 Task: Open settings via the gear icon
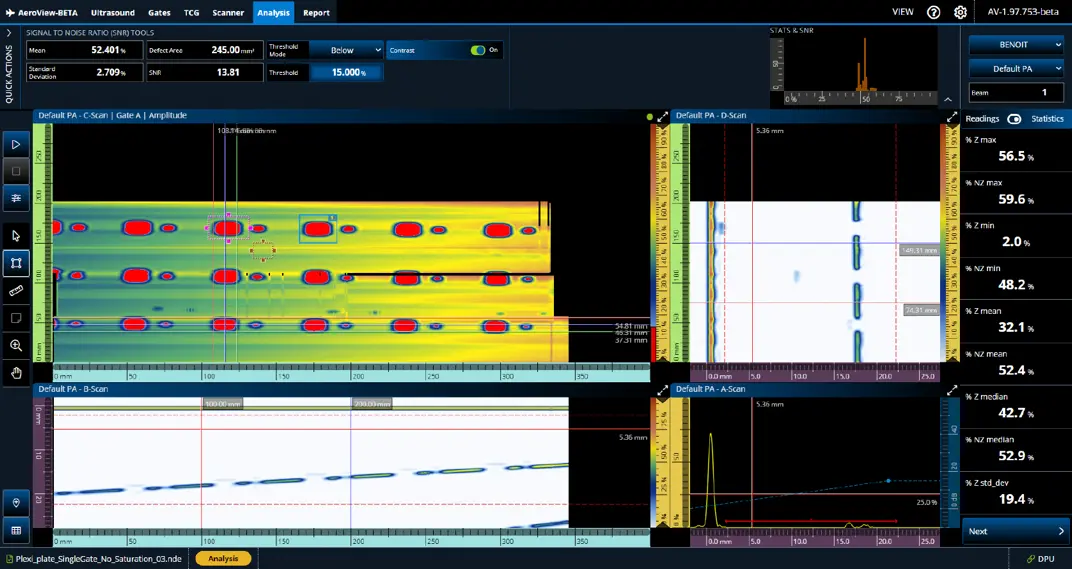pyautogui.click(x=960, y=12)
